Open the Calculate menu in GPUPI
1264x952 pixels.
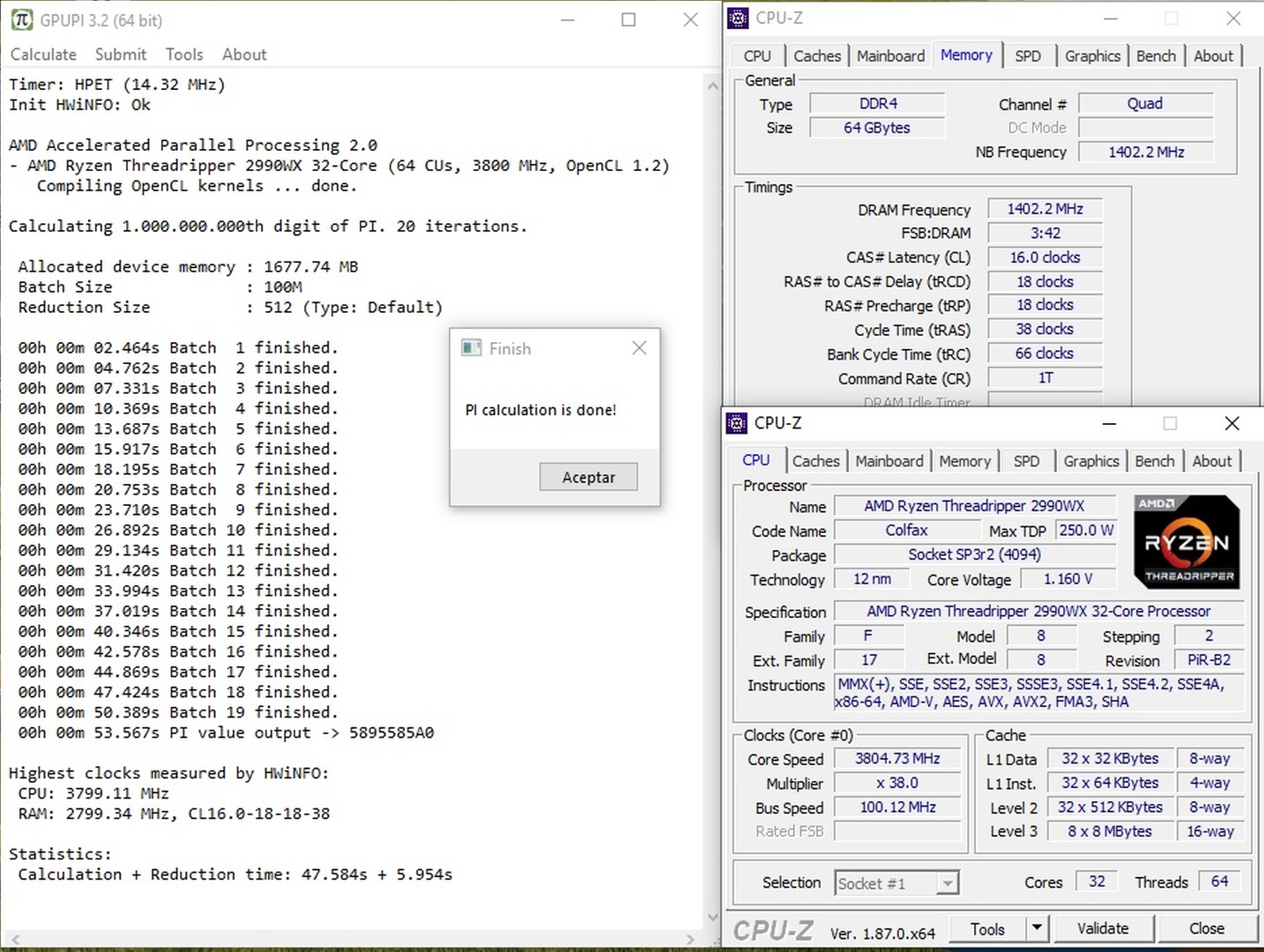43,55
